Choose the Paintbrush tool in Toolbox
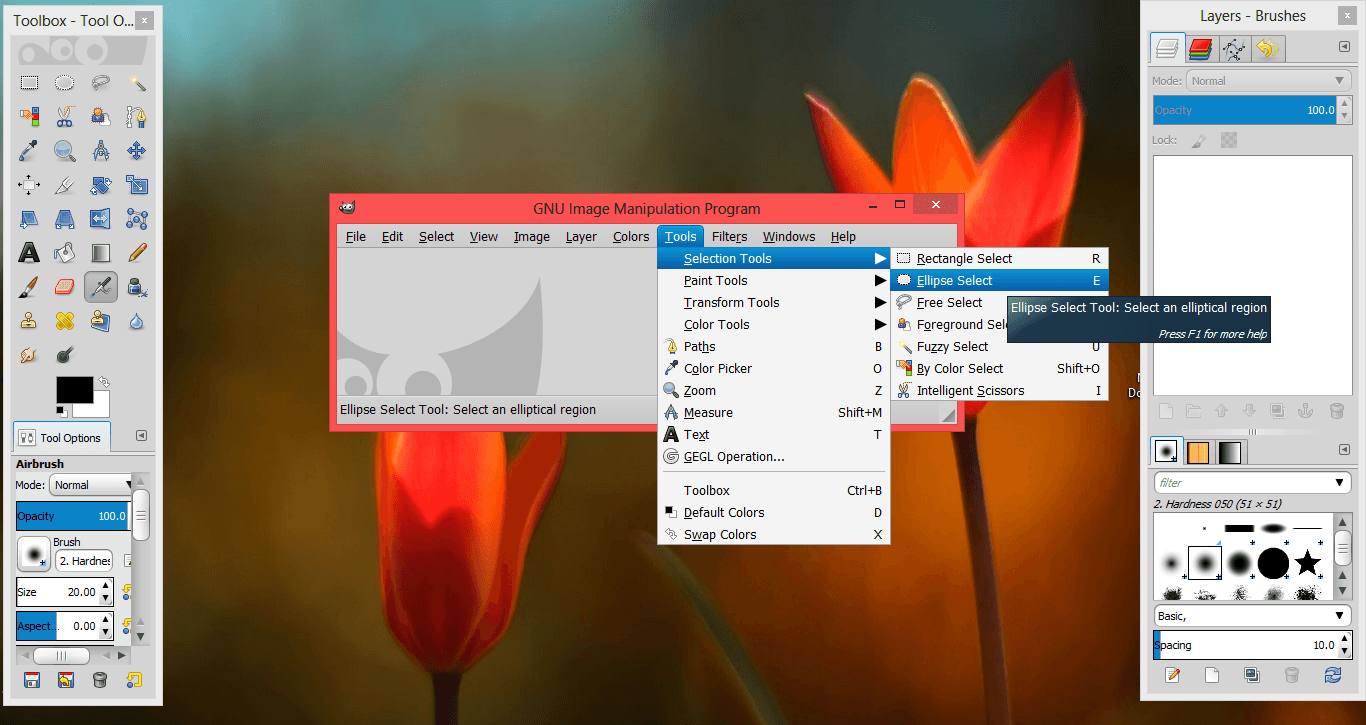Viewport: 1366px width, 725px height. pyautogui.click(x=29, y=287)
